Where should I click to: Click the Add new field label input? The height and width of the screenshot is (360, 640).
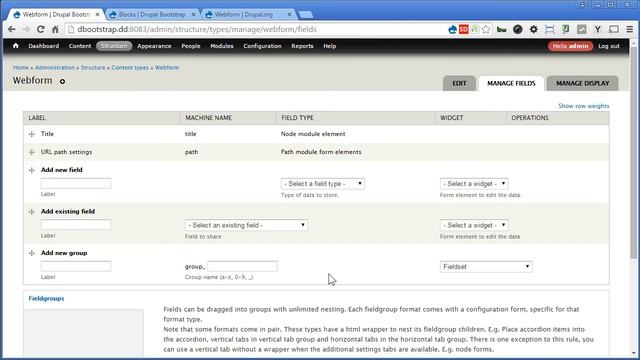76,183
